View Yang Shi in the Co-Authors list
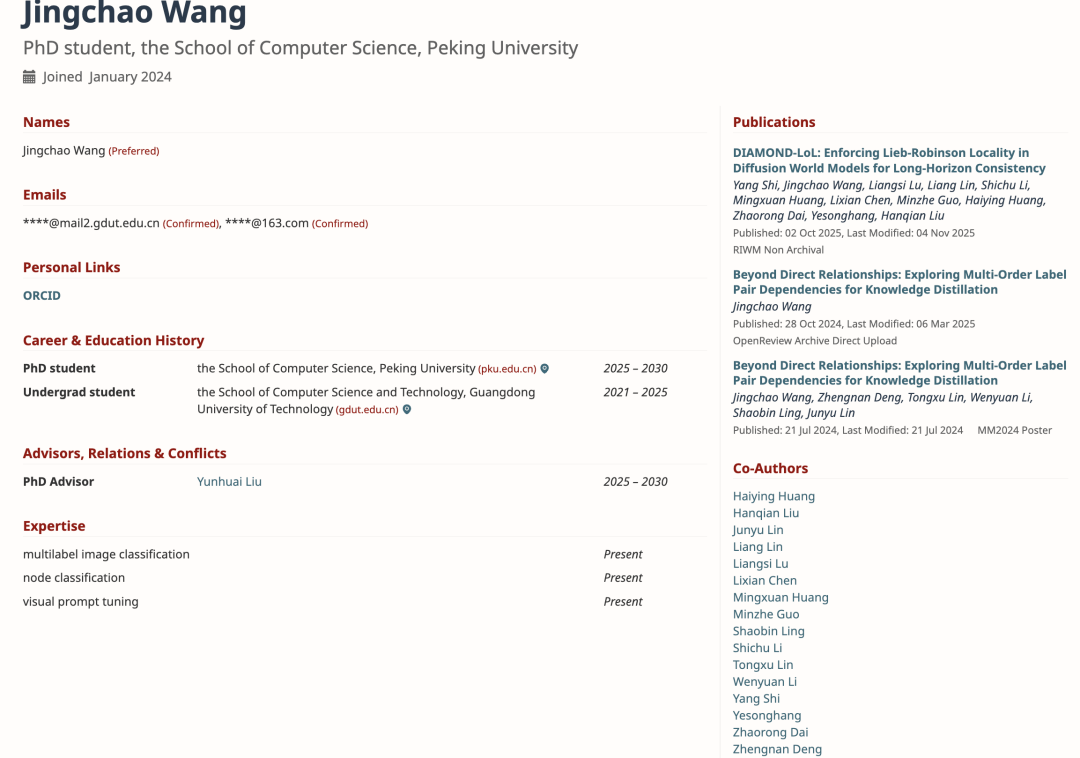 [756, 699]
